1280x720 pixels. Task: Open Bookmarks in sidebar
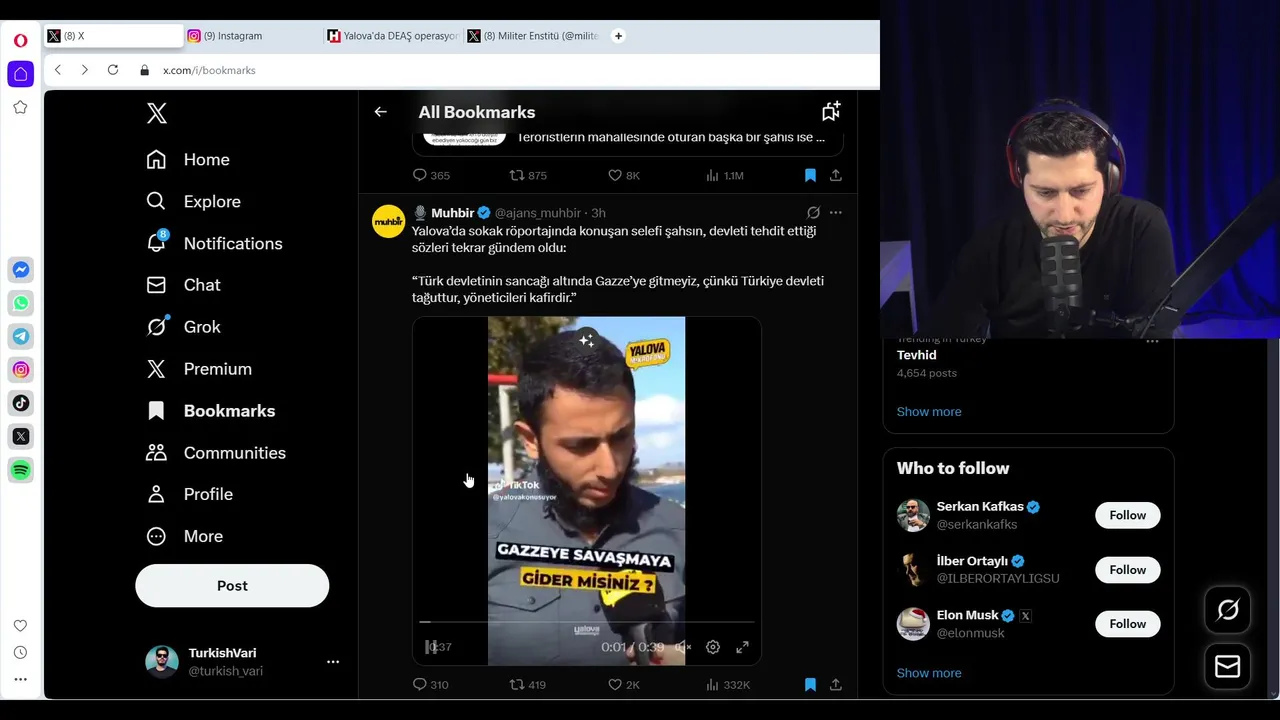coord(210,411)
